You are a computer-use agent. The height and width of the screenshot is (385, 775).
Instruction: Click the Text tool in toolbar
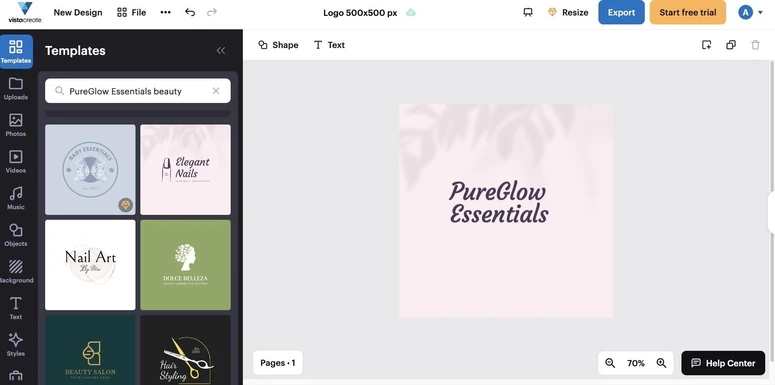pyautogui.click(x=329, y=45)
